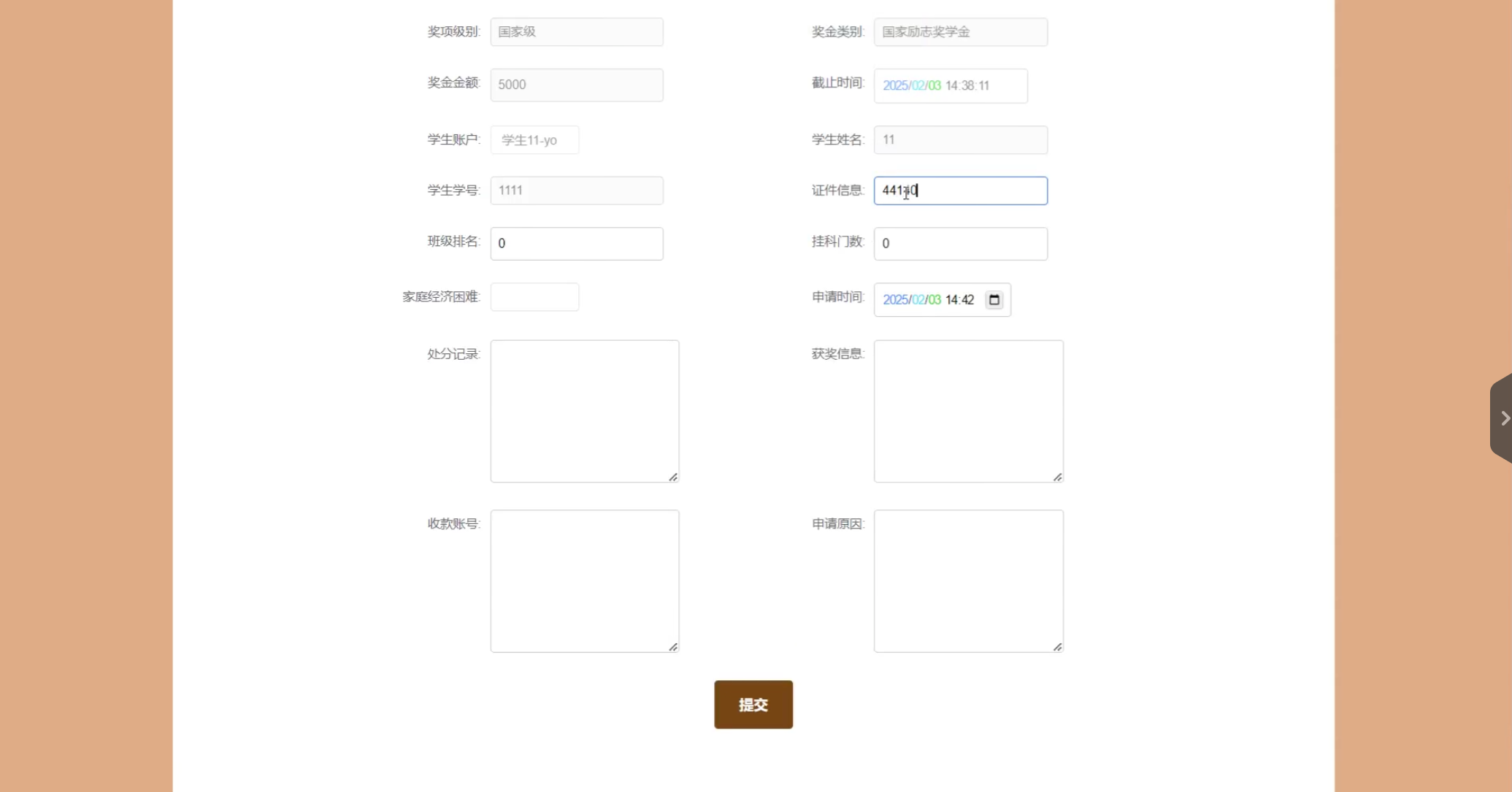
Task: Click the 奖金金额 field showing 5000
Action: pos(576,85)
